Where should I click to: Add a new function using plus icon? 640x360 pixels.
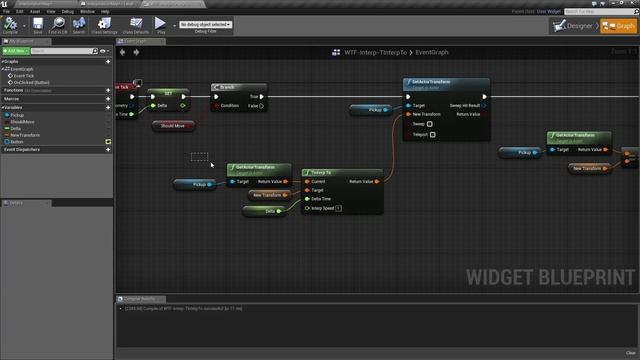pyautogui.click(x=108, y=90)
